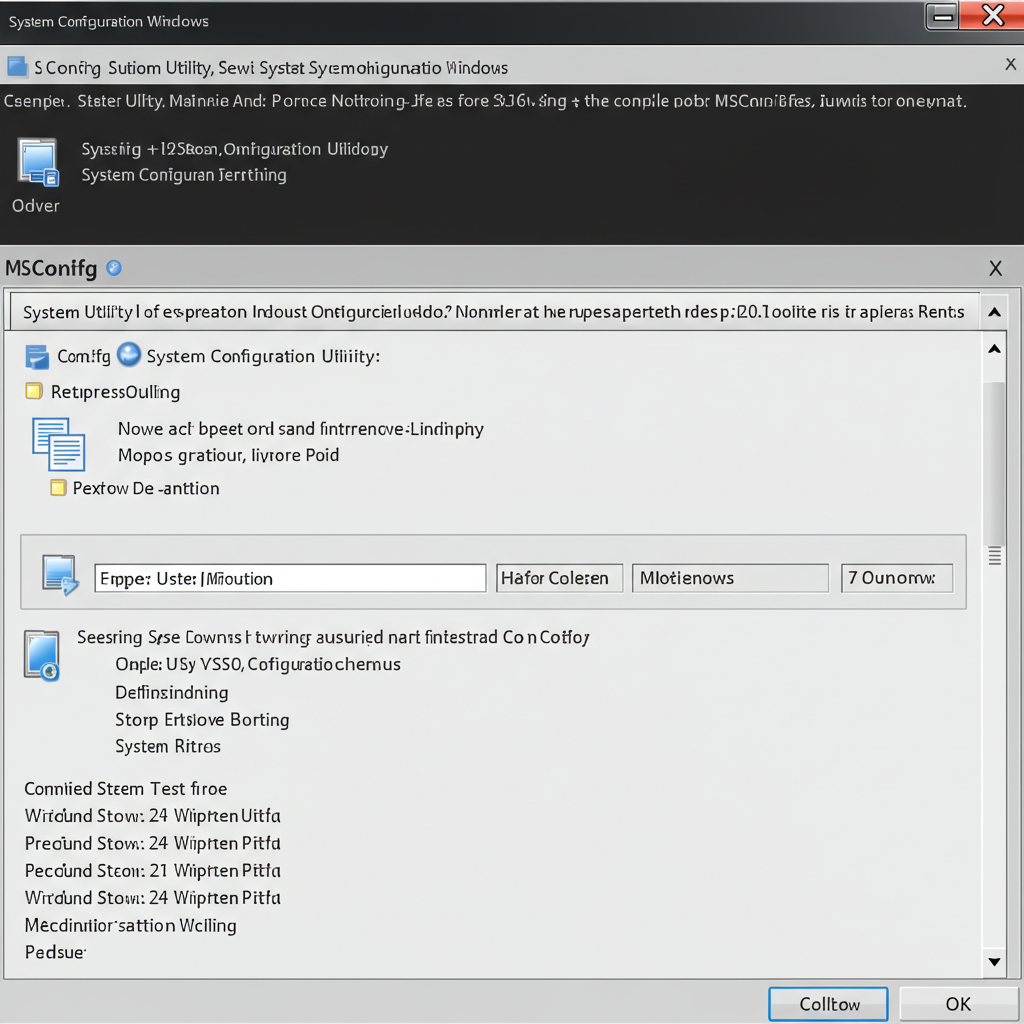Click the 'Colltow' button
Image resolution: width=1024 pixels, height=1024 pixels.
click(x=828, y=1004)
